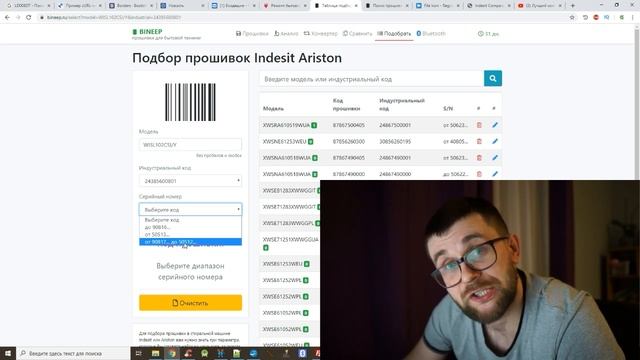Open File Explorer from the taskbar
This screenshot has width=640, height=360.
click(156, 353)
